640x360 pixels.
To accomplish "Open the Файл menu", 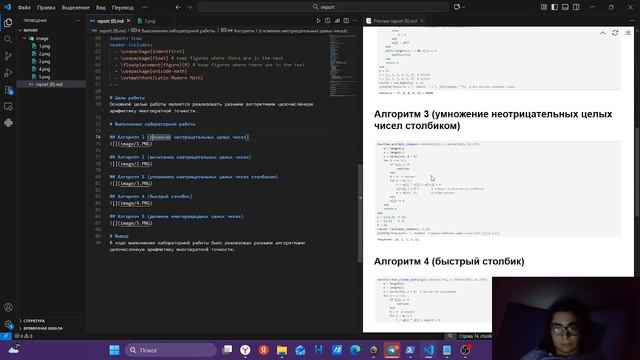I will (24, 7).
